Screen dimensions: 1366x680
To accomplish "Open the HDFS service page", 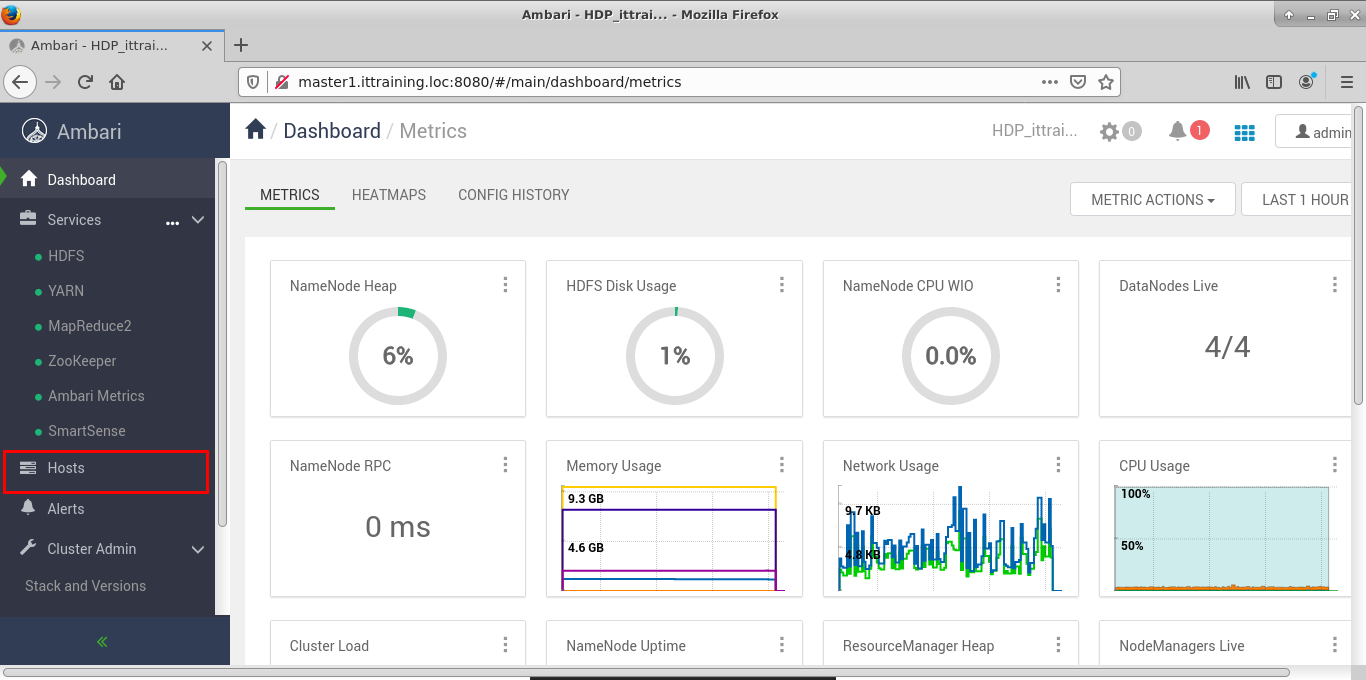I will pyautogui.click(x=66, y=256).
